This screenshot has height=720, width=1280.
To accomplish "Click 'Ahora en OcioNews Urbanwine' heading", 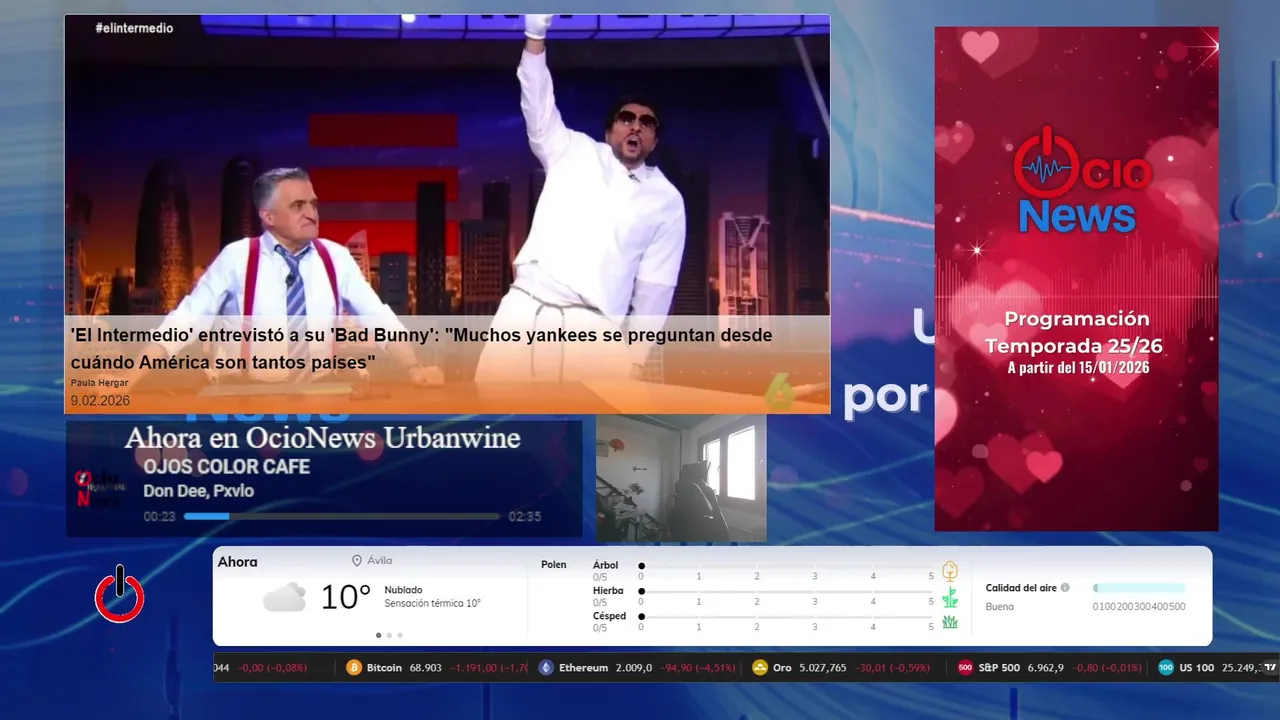I will point(322,438).
